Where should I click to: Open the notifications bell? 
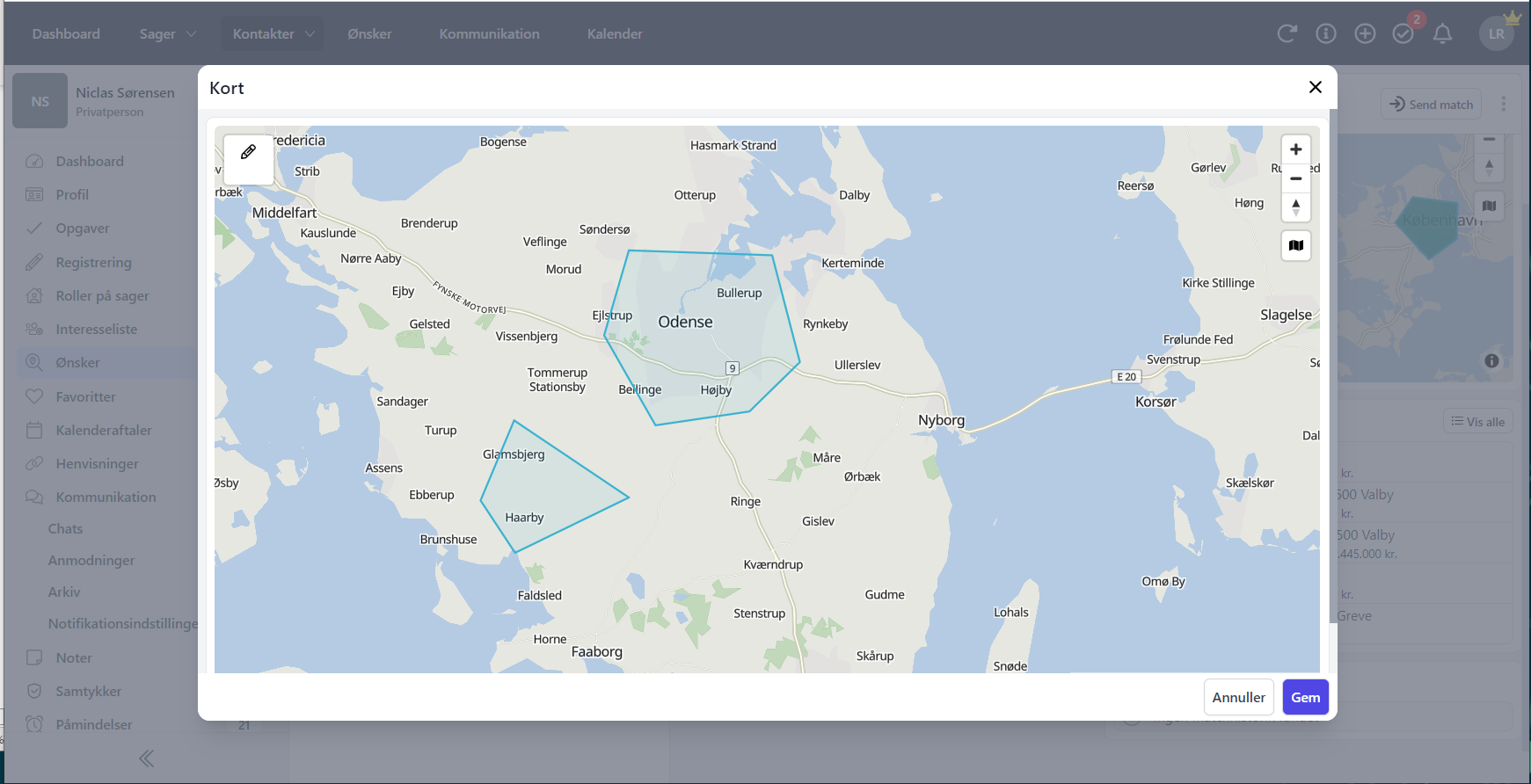1442,34
